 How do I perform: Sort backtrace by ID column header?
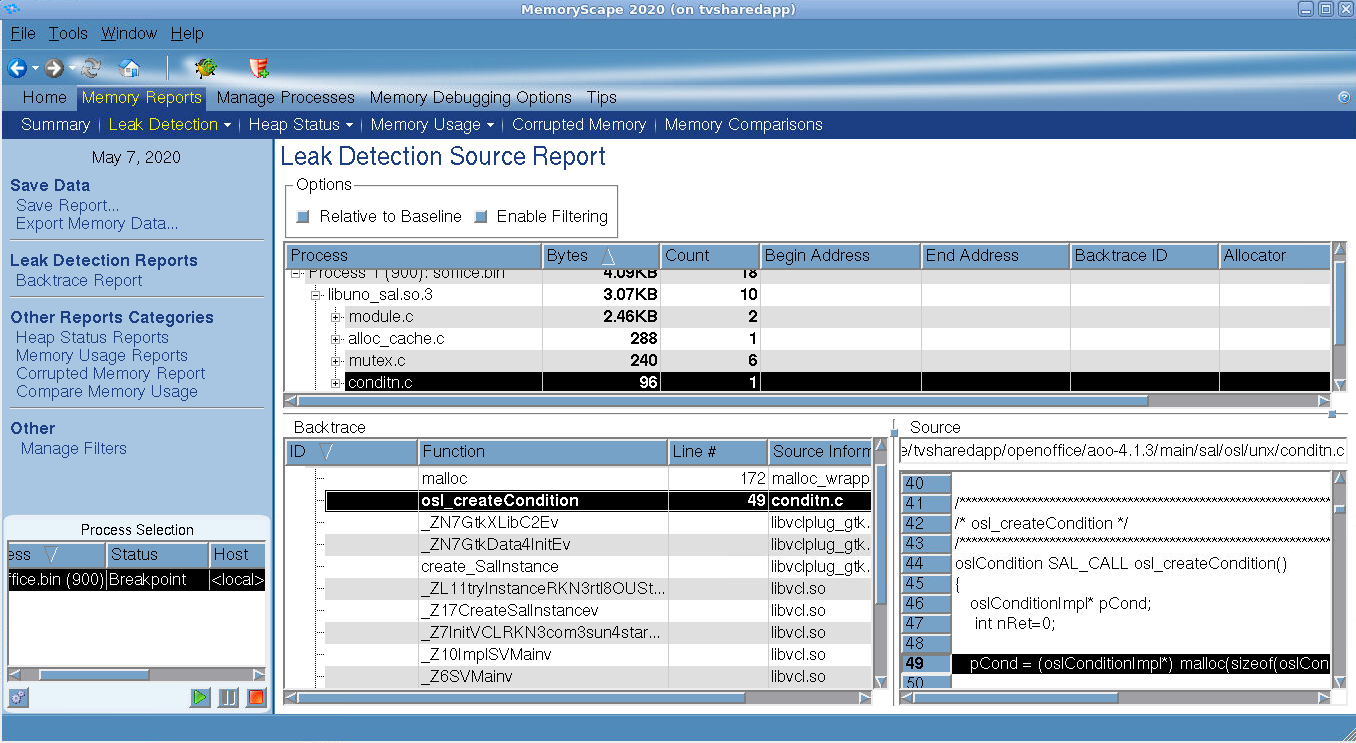352,452
